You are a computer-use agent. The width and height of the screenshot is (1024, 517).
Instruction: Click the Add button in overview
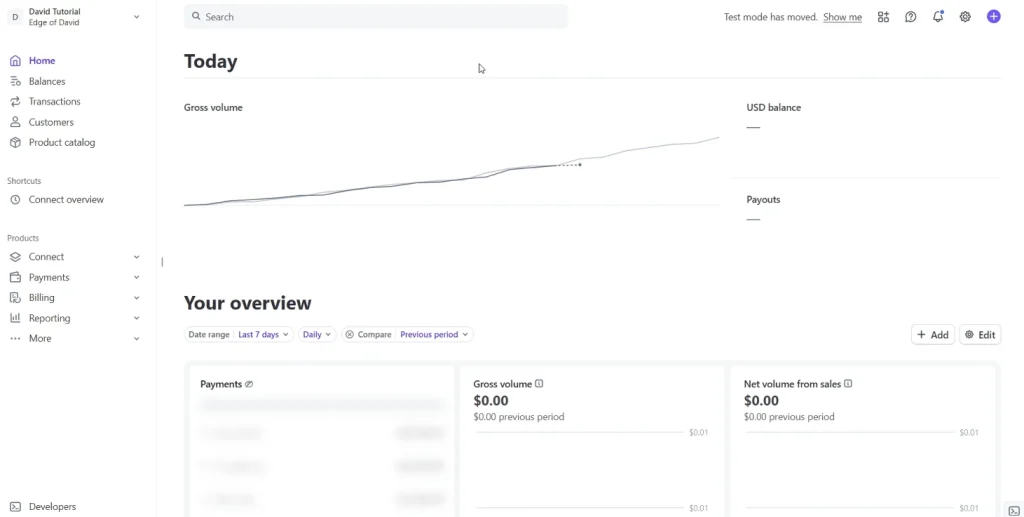(932, 335)
